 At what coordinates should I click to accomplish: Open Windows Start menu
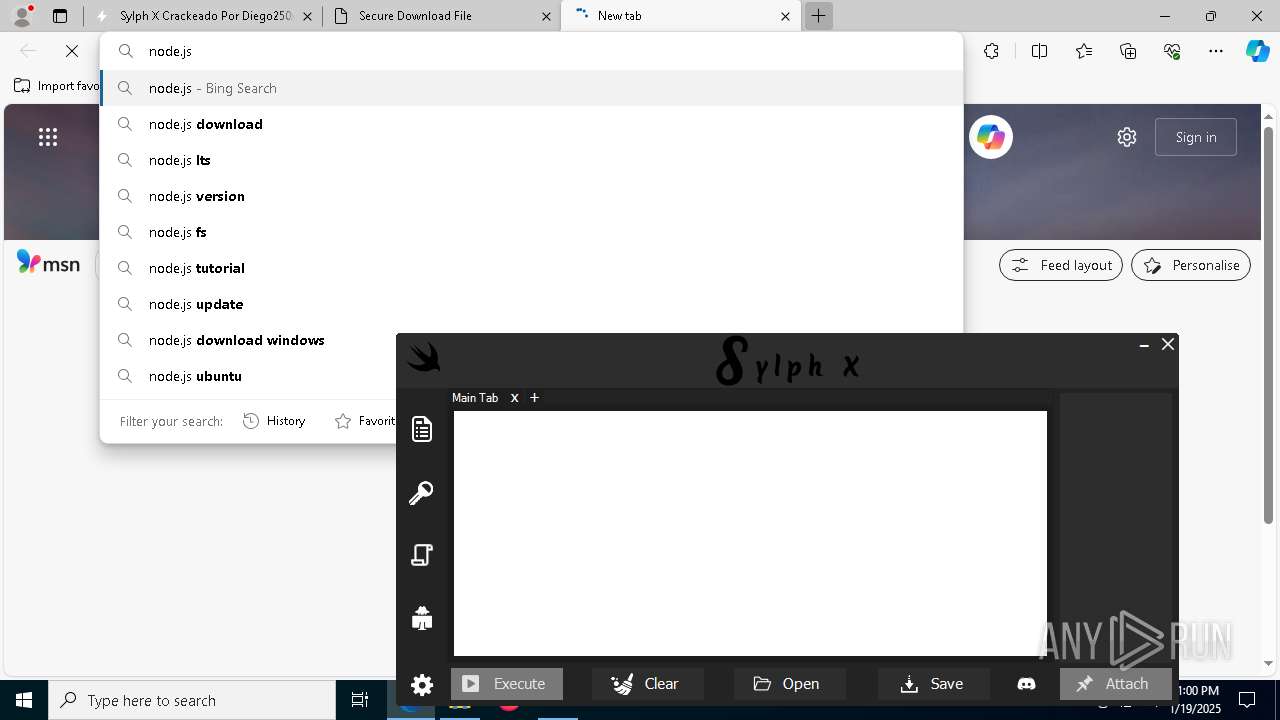point(24,700)
